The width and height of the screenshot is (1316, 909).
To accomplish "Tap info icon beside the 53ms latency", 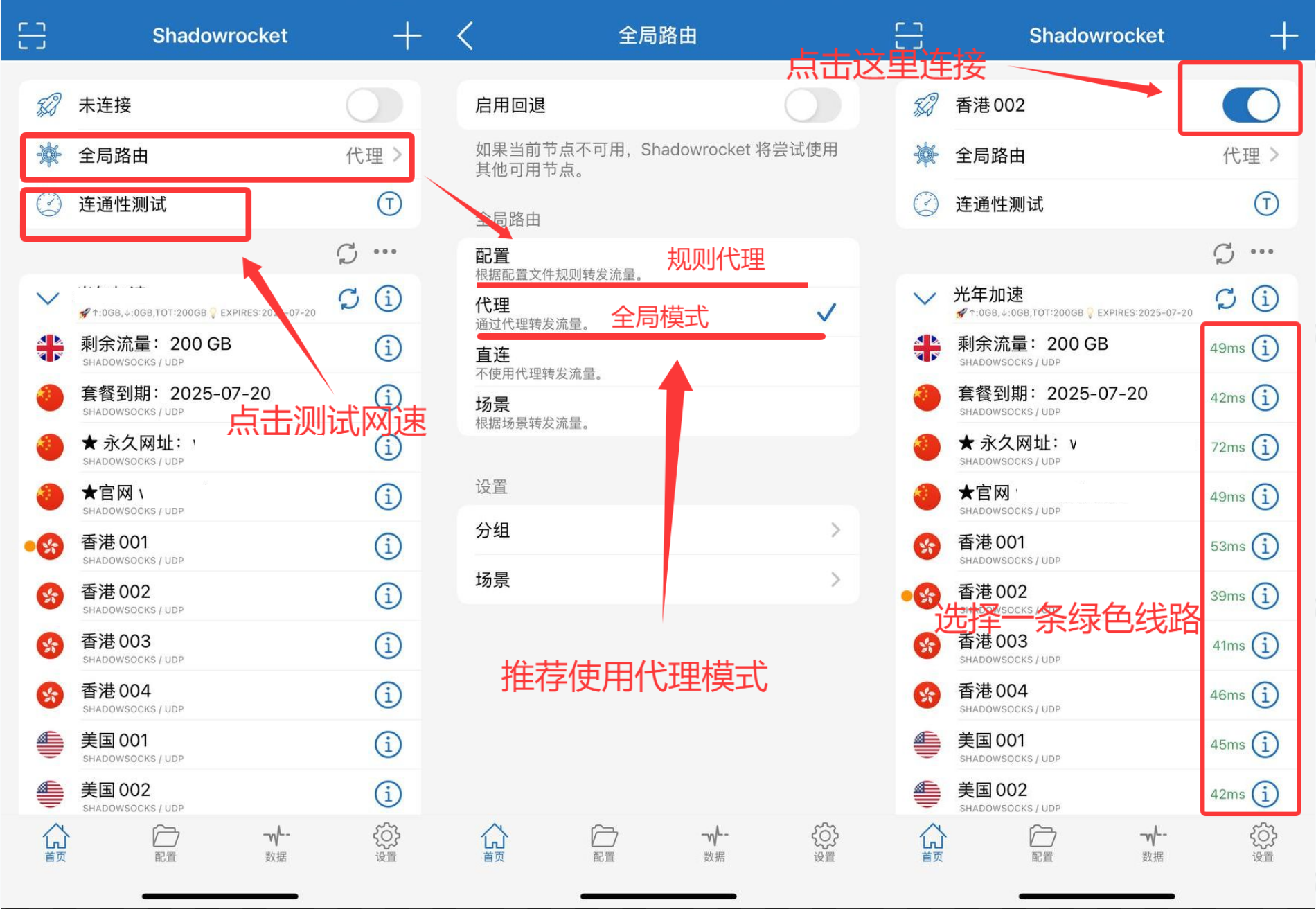I will click(x=1265, y=546).
